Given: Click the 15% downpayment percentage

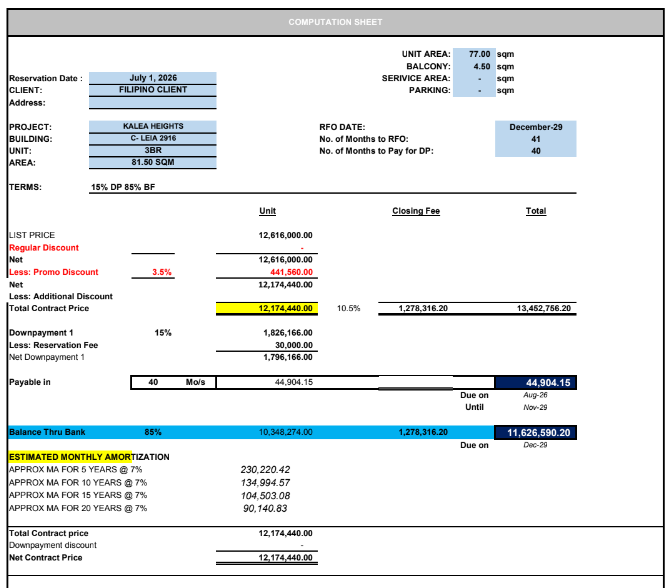Looking at the screenshot, I should tap(163, 333).
